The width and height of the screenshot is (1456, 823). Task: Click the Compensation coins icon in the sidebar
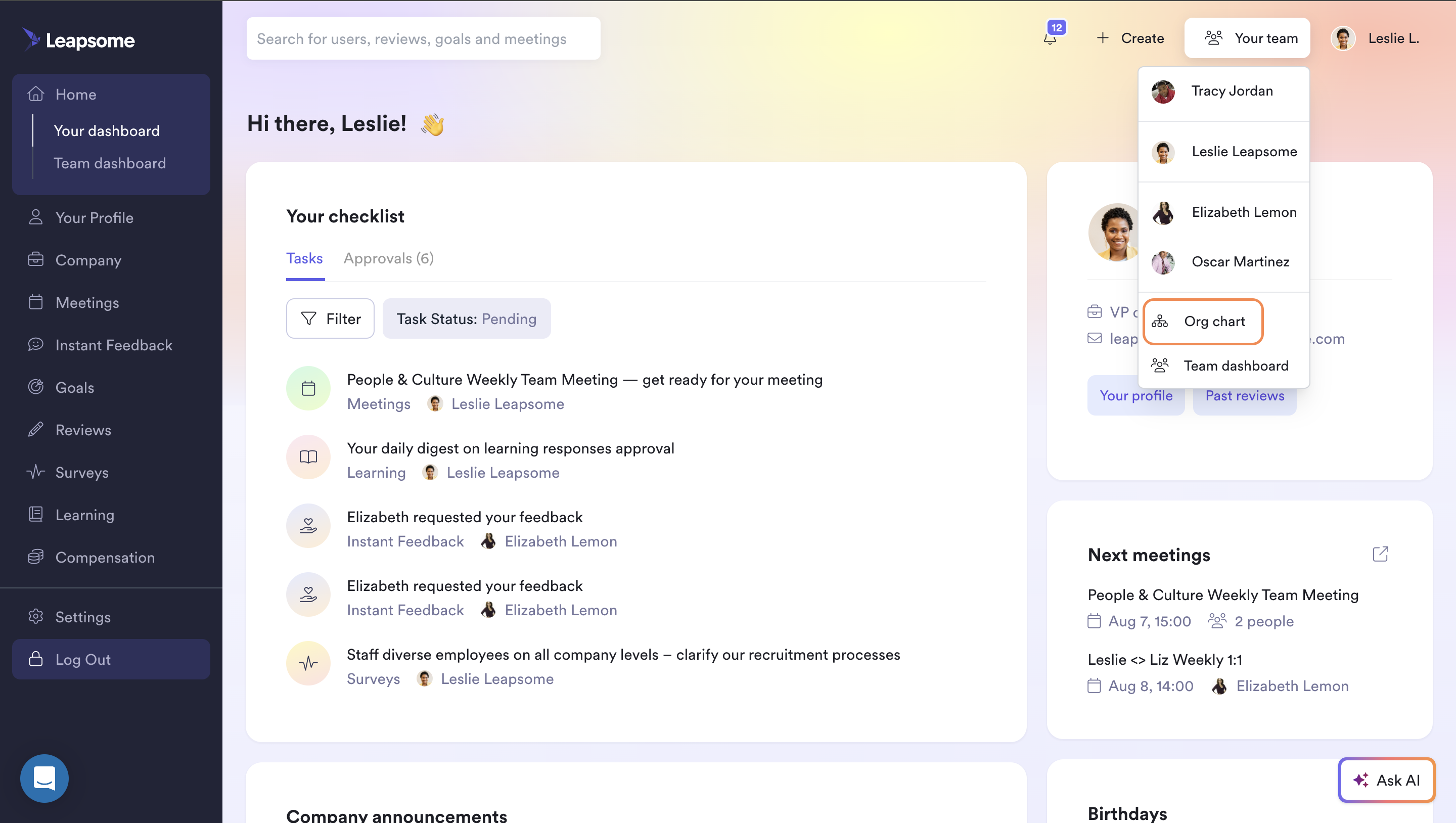click(35, 556)
